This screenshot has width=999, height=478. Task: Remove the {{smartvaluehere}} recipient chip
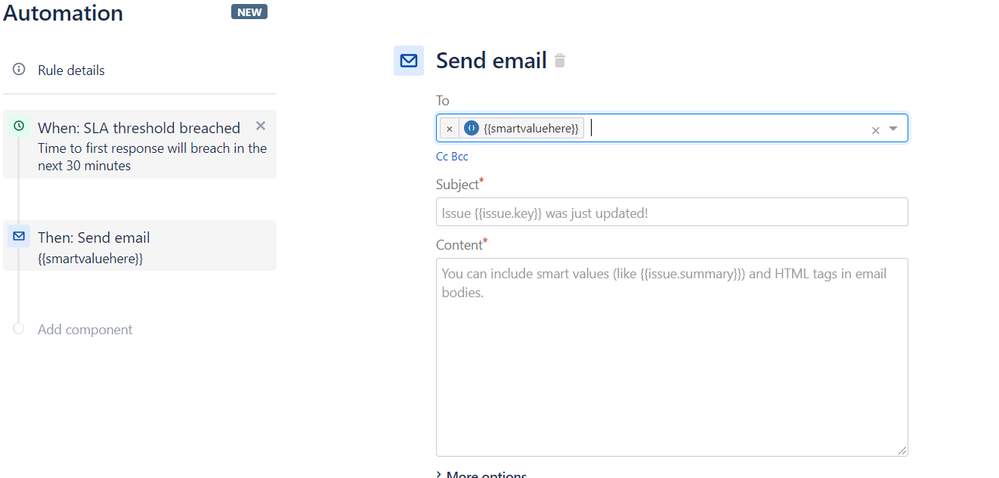coord(449,129)
